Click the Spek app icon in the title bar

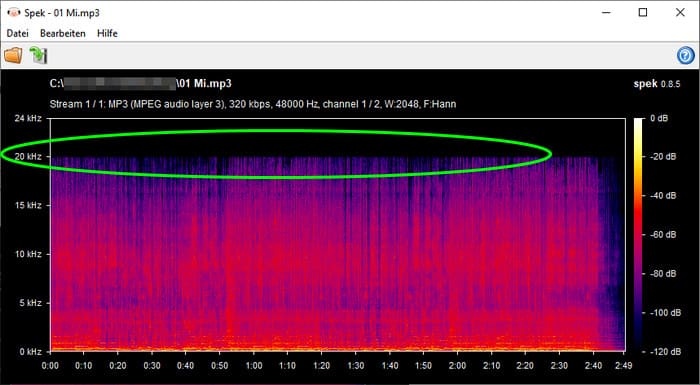(x=14, y=13)
